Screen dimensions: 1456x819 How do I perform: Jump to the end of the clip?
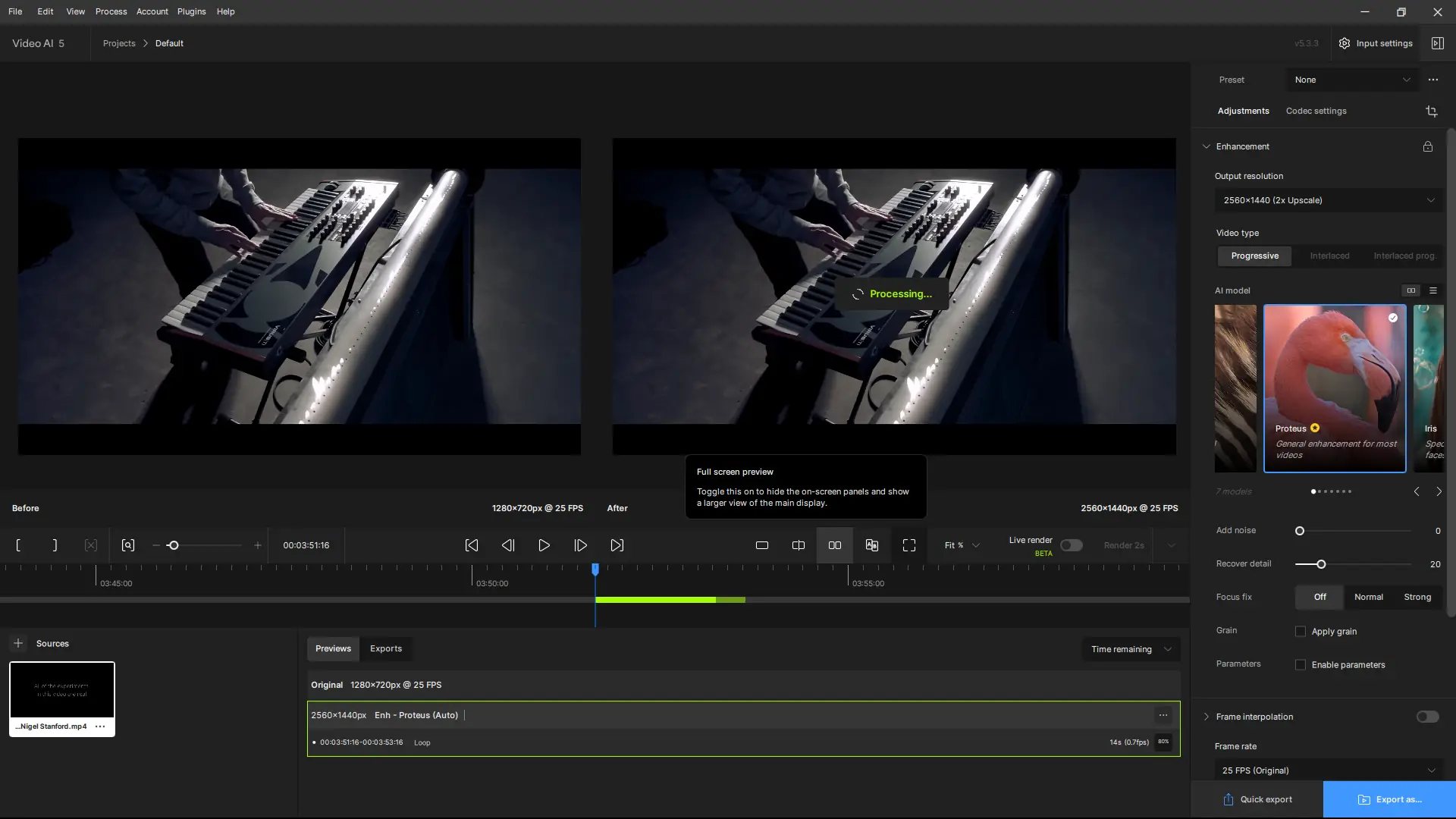(x=617, y=545)
